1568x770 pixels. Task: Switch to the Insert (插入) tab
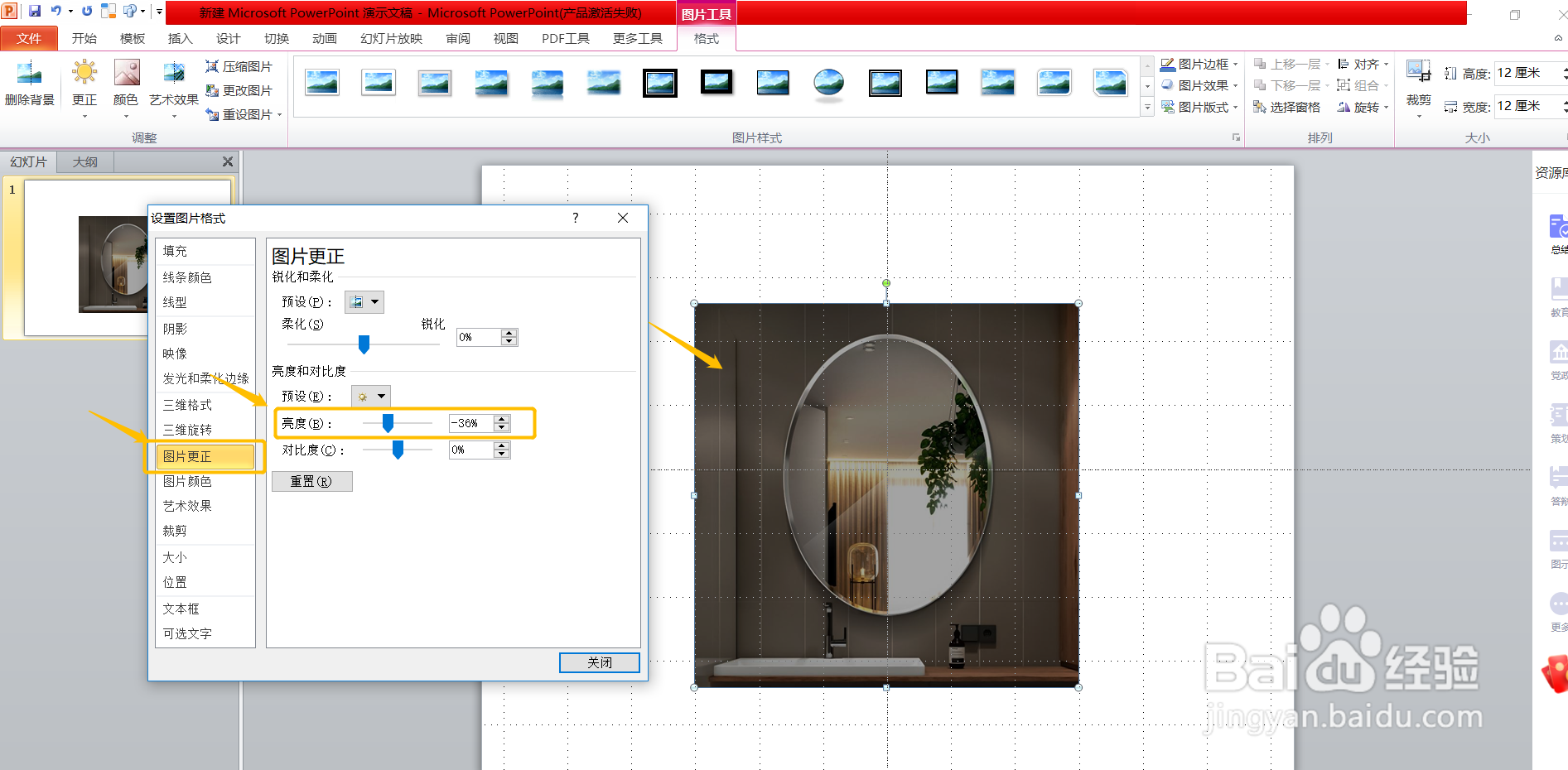(180, 38)
